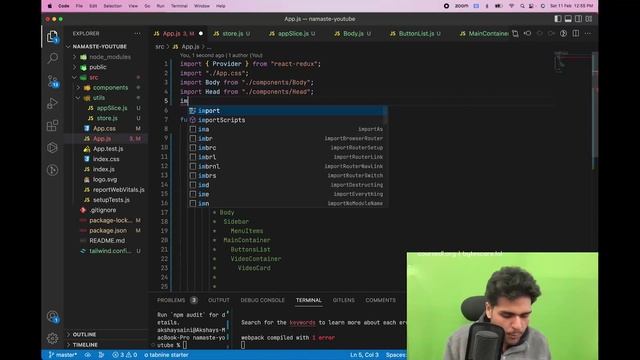Open README.md in the explorer
This screenshot has width=640, height=360.
click(x=106, y=240)
